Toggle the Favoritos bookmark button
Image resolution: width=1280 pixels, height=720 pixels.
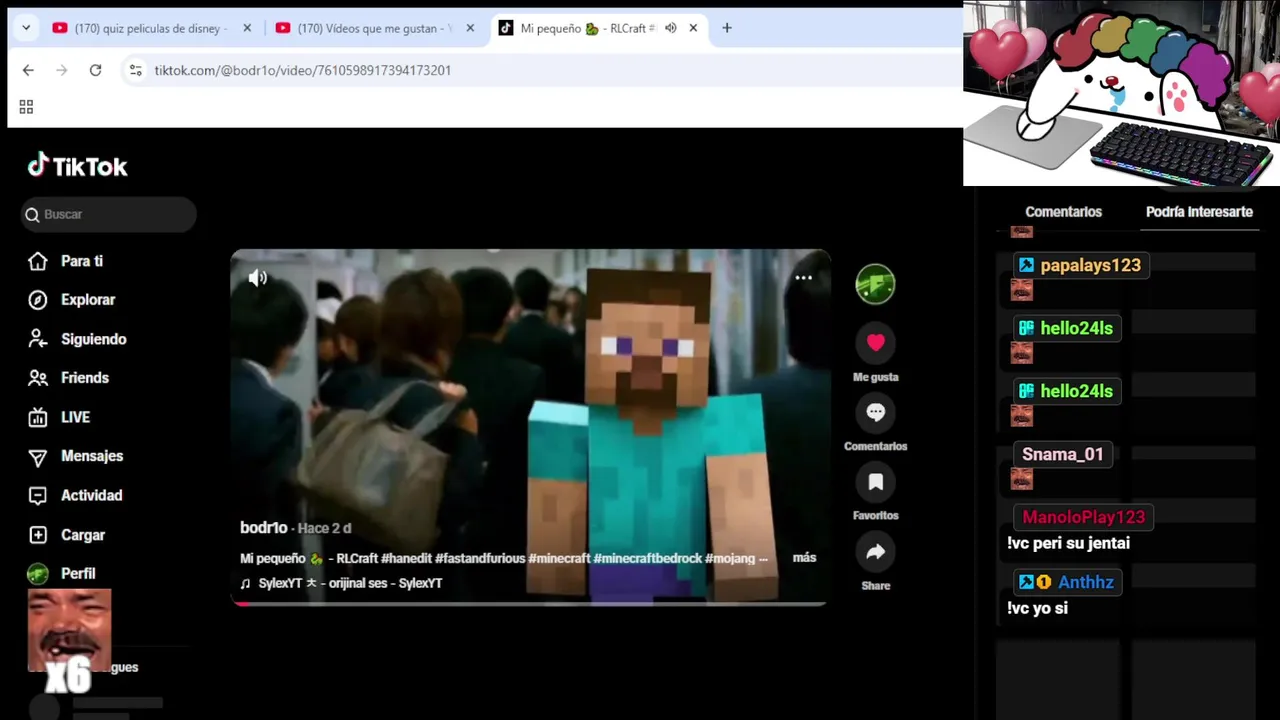(875, 482)
